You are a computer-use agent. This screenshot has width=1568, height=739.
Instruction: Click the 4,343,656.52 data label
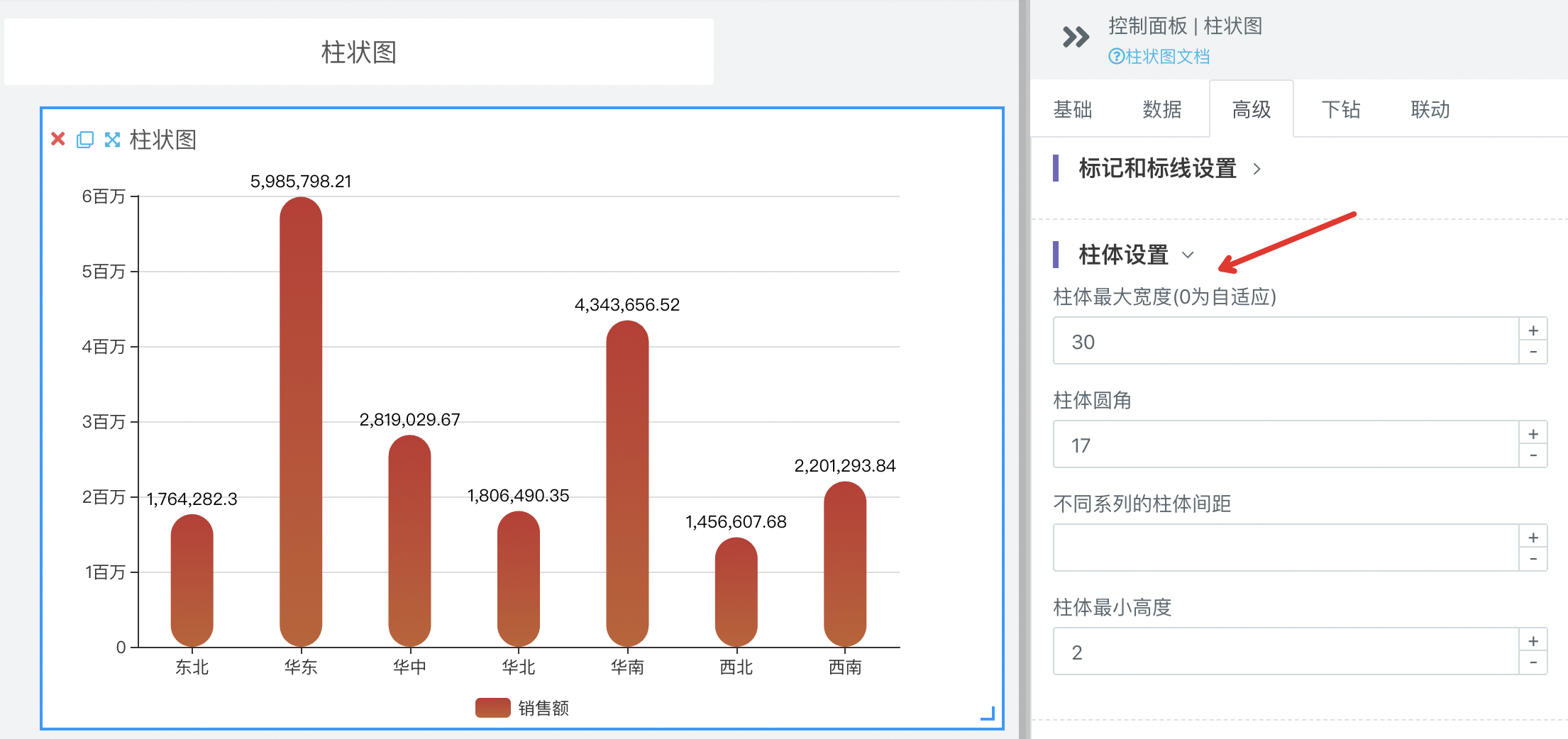click(x=627, y=305)
